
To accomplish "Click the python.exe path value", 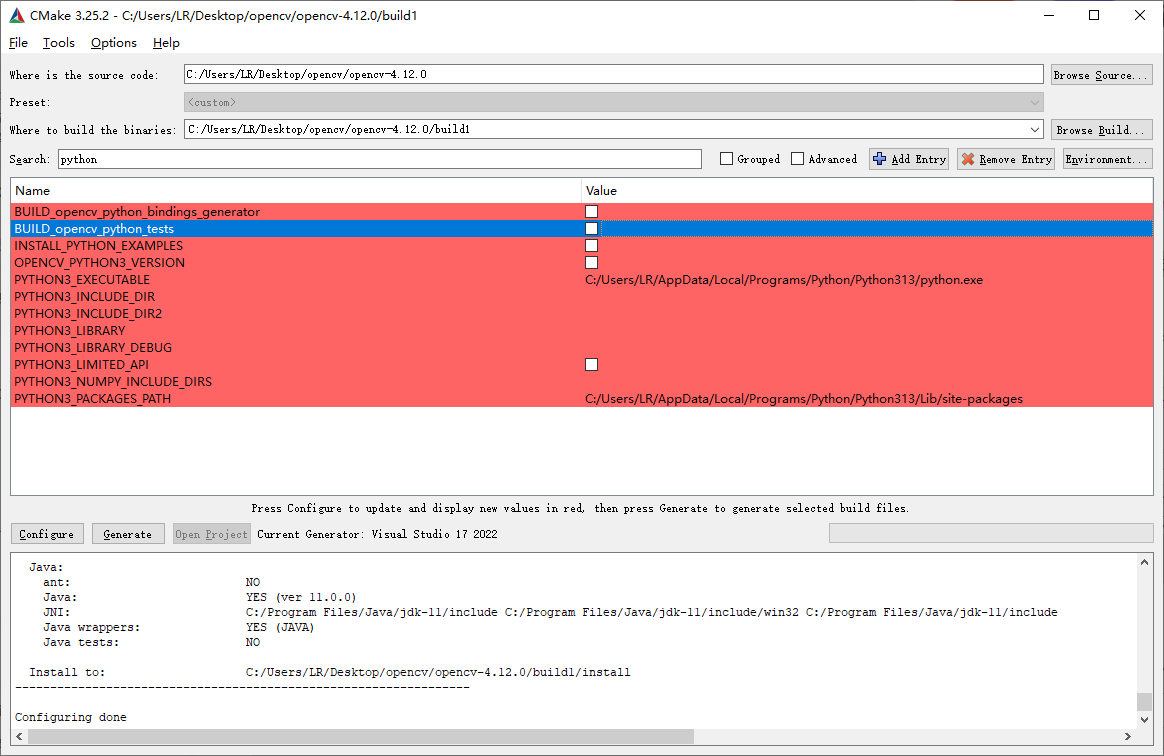I will coord(784,280).
